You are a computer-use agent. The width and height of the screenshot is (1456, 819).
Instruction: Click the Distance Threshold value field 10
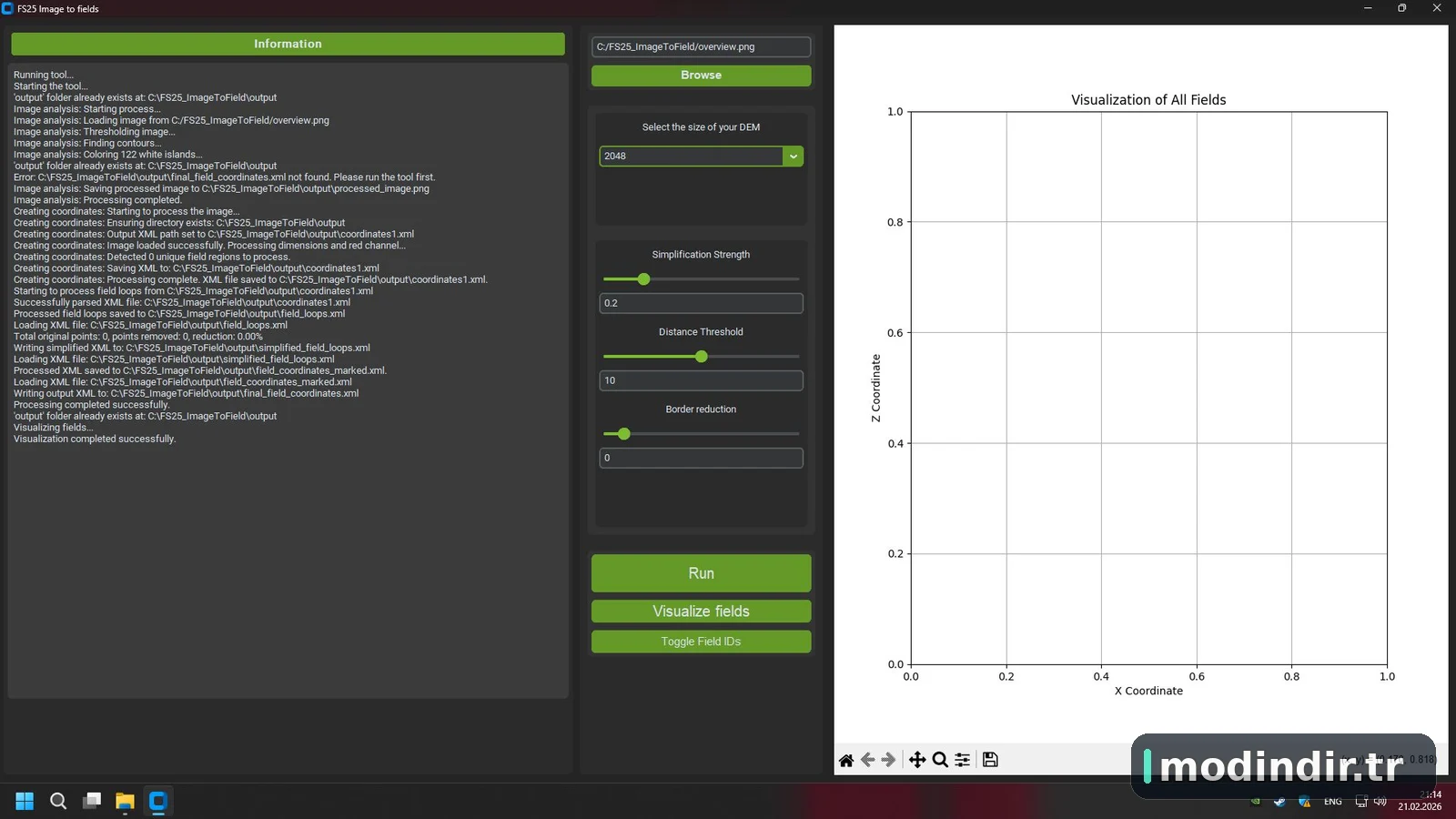[x=701, y=380]
